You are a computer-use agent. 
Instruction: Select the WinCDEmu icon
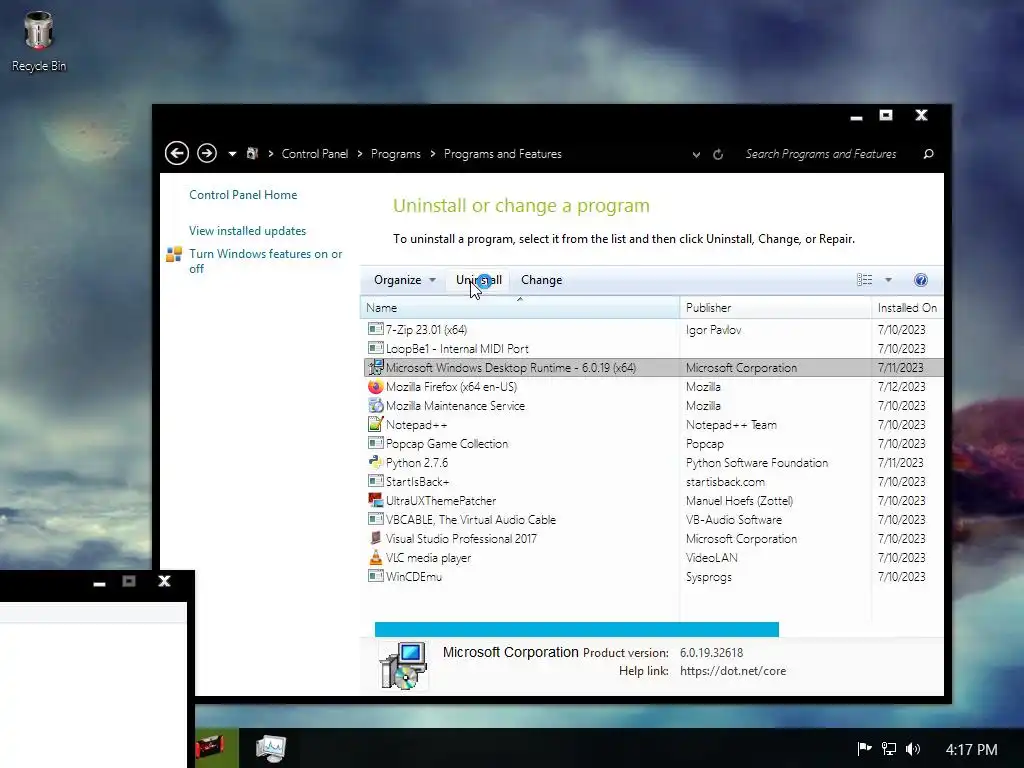[x=376, y=577]
